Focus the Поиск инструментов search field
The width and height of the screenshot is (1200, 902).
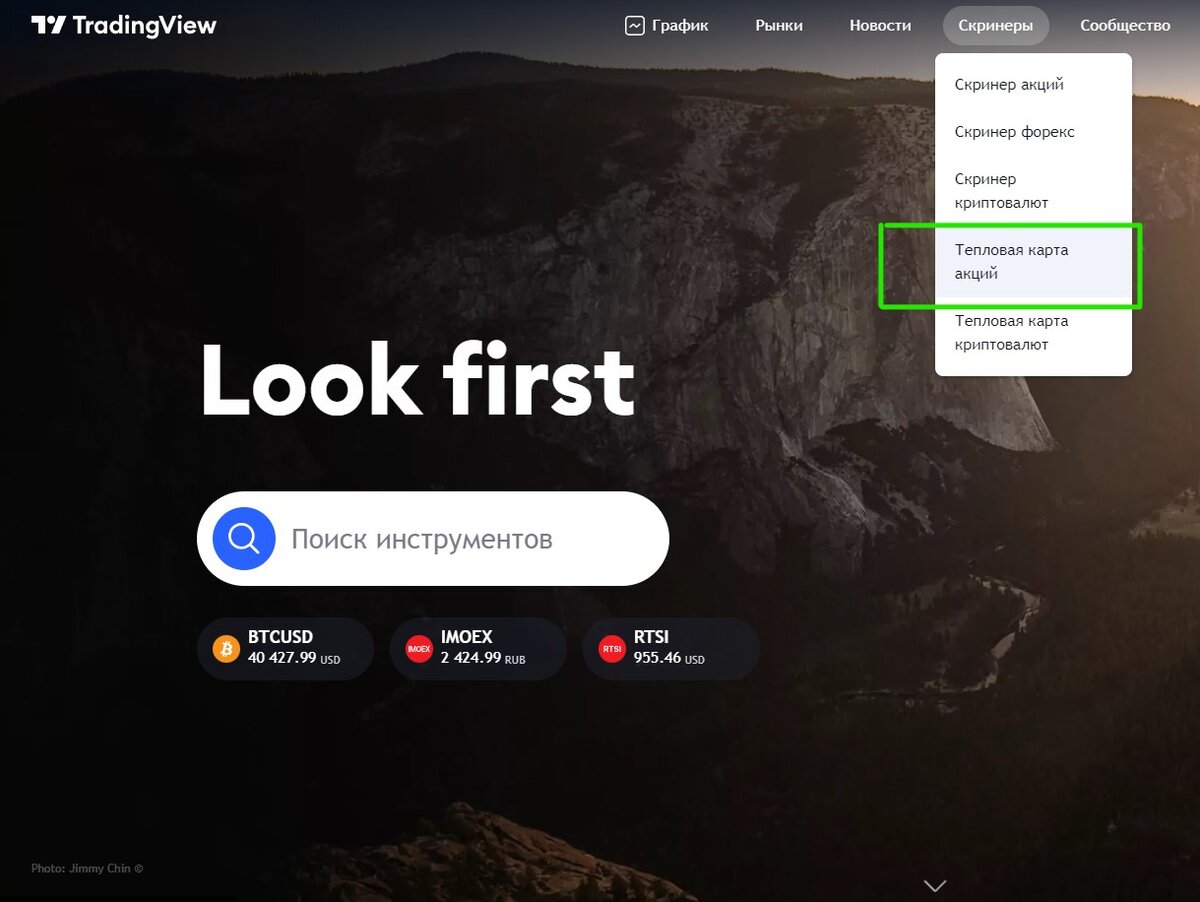click(433, 539)
